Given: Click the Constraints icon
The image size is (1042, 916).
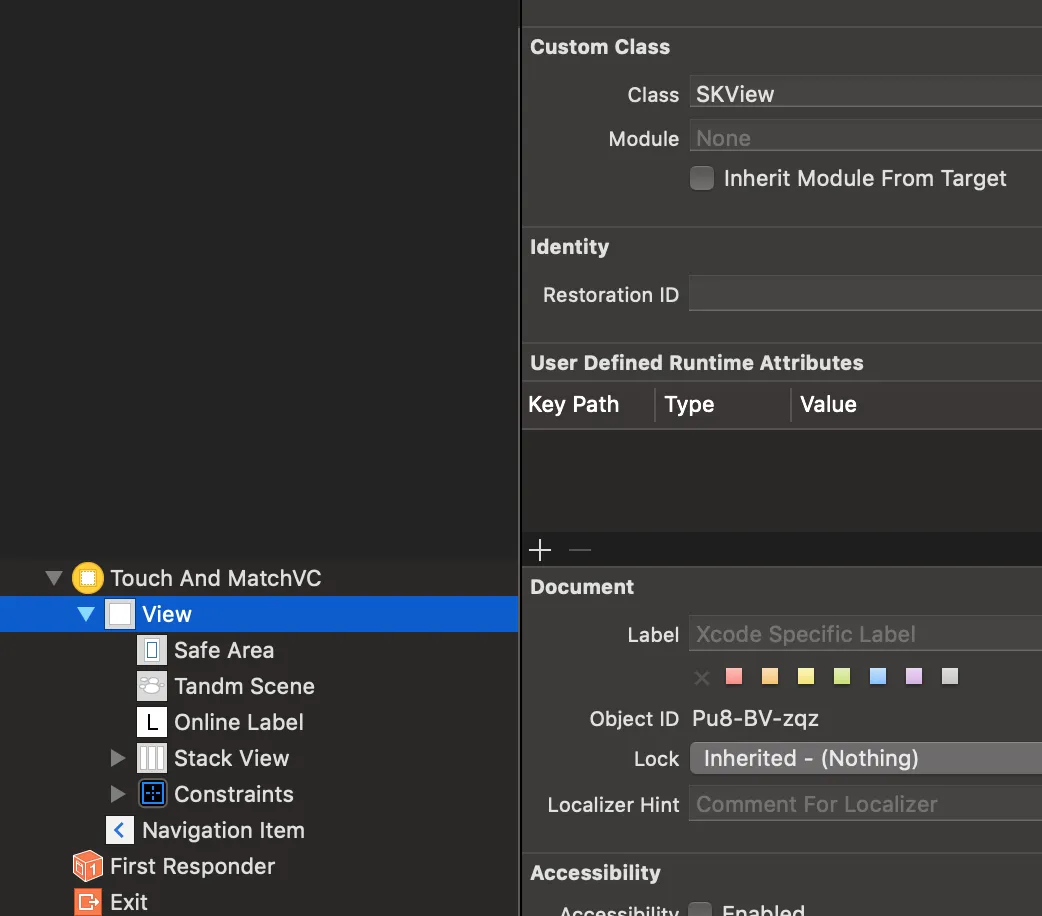Looking at the screenshot, I should tap(152, 794).
